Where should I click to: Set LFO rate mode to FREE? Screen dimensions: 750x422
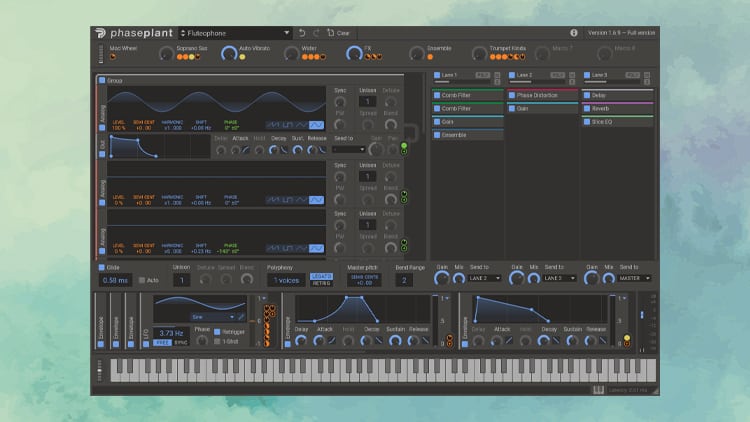[x=163, y=343]
